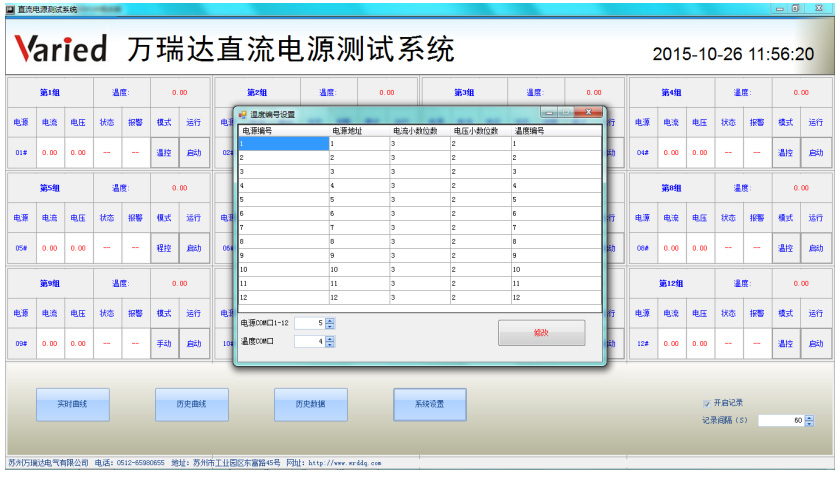The image size is (840, 480).
Task: Select the highlighted 电源编号 cell in row 1
Action: click(283, 144)
